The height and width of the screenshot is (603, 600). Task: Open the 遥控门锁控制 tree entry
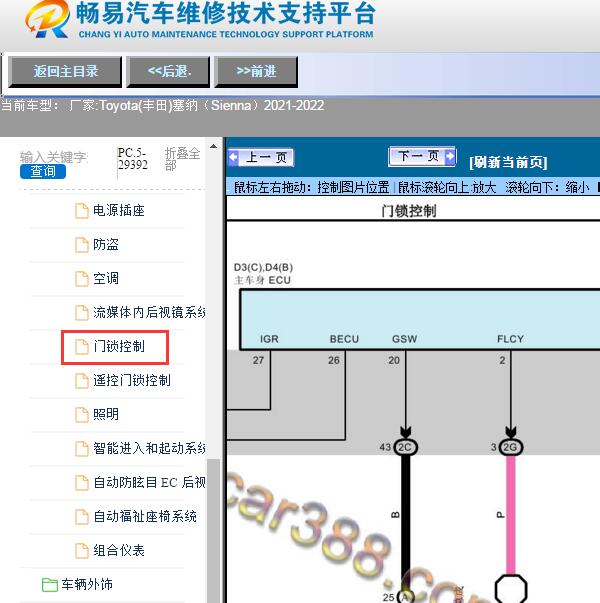(132, 380)
